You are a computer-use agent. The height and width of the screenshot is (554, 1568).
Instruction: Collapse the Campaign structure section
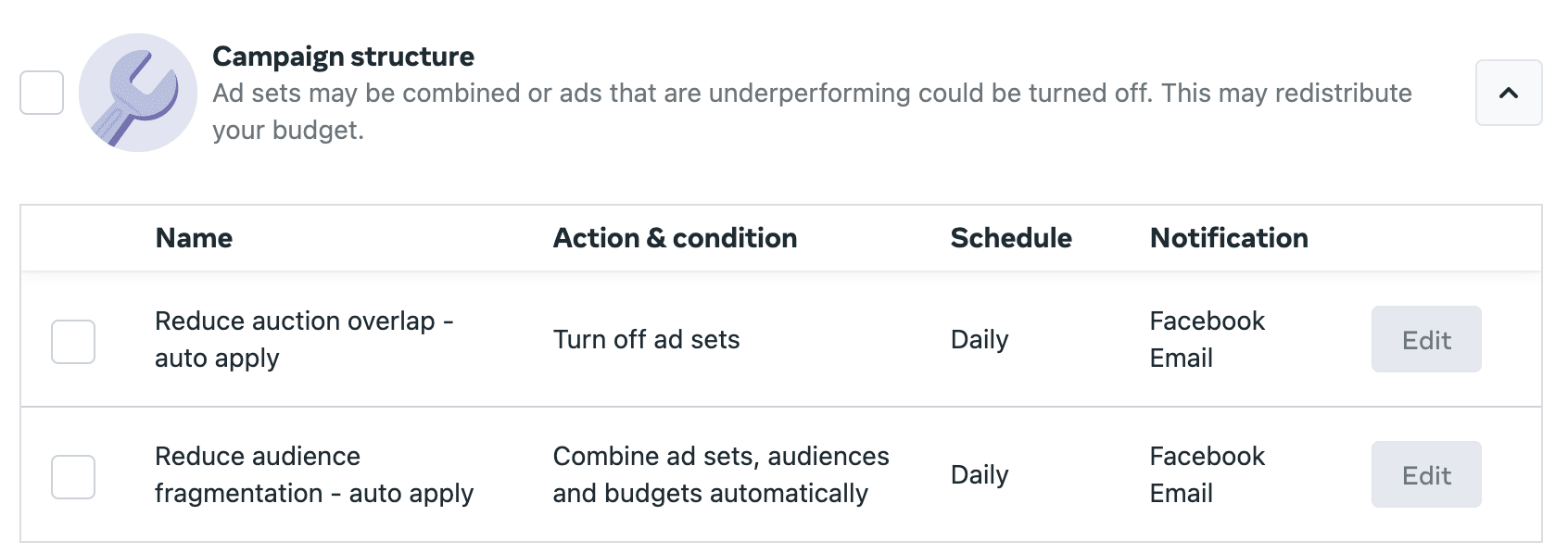click(x=1508, y=93)
